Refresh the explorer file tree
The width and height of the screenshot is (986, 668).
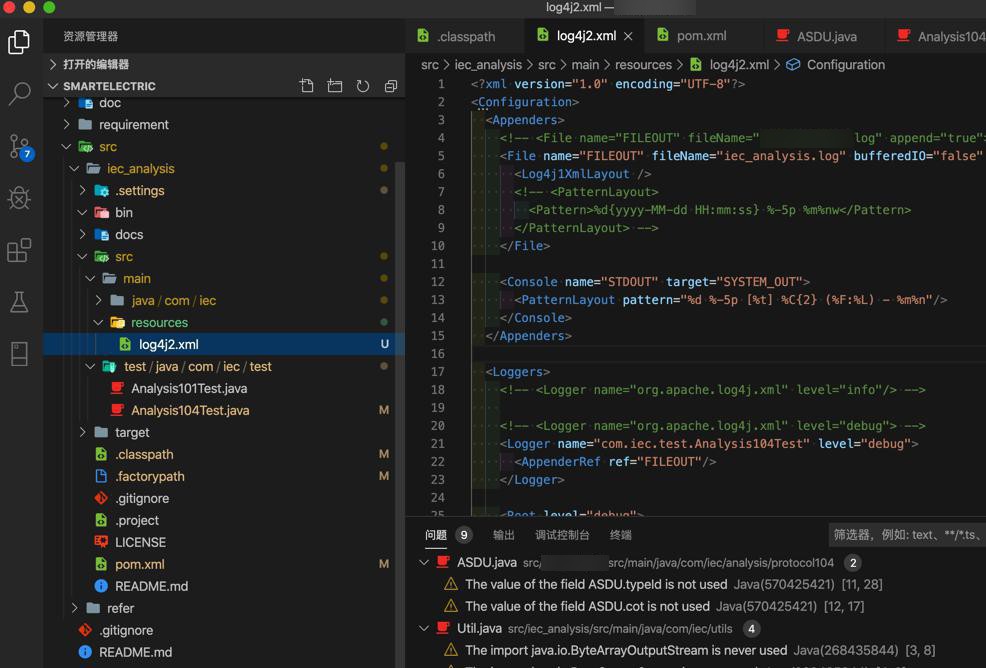(363, 86)
